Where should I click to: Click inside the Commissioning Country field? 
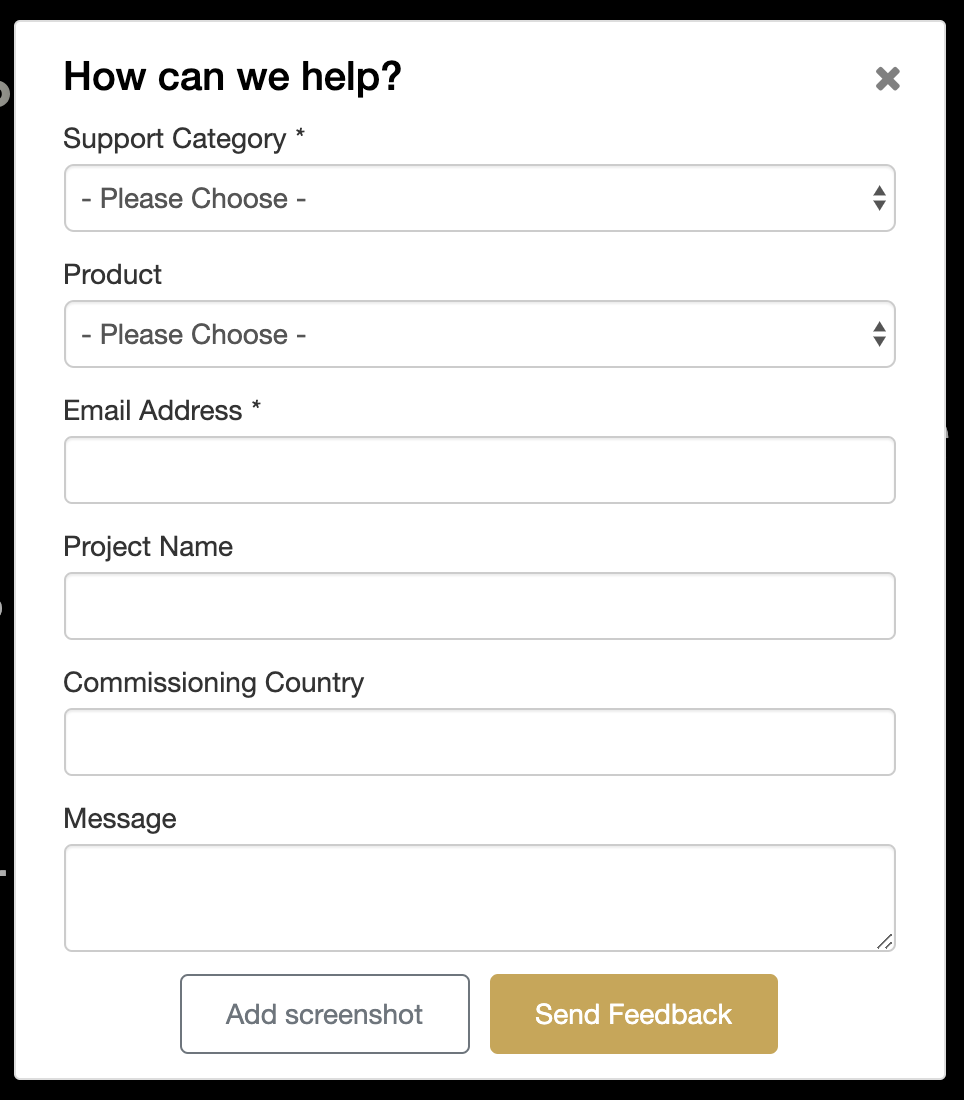[480, 741]
